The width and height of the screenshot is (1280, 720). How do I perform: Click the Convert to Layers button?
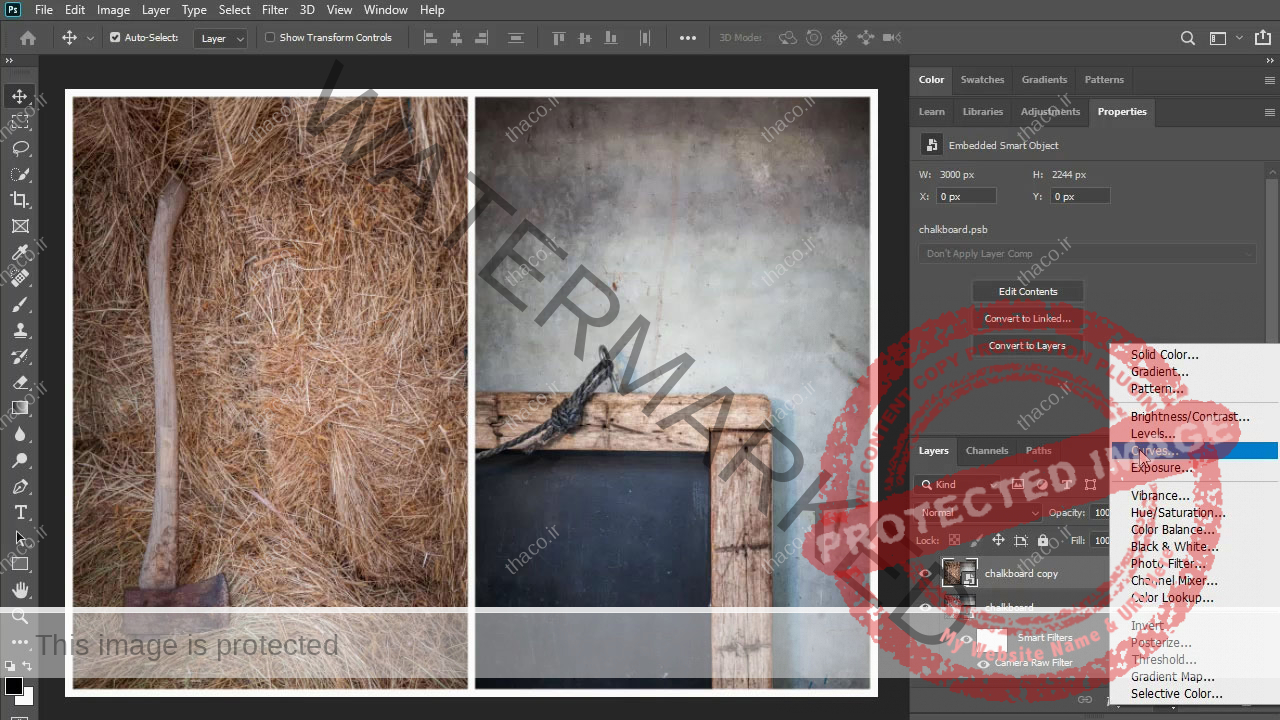(1028, 346)
